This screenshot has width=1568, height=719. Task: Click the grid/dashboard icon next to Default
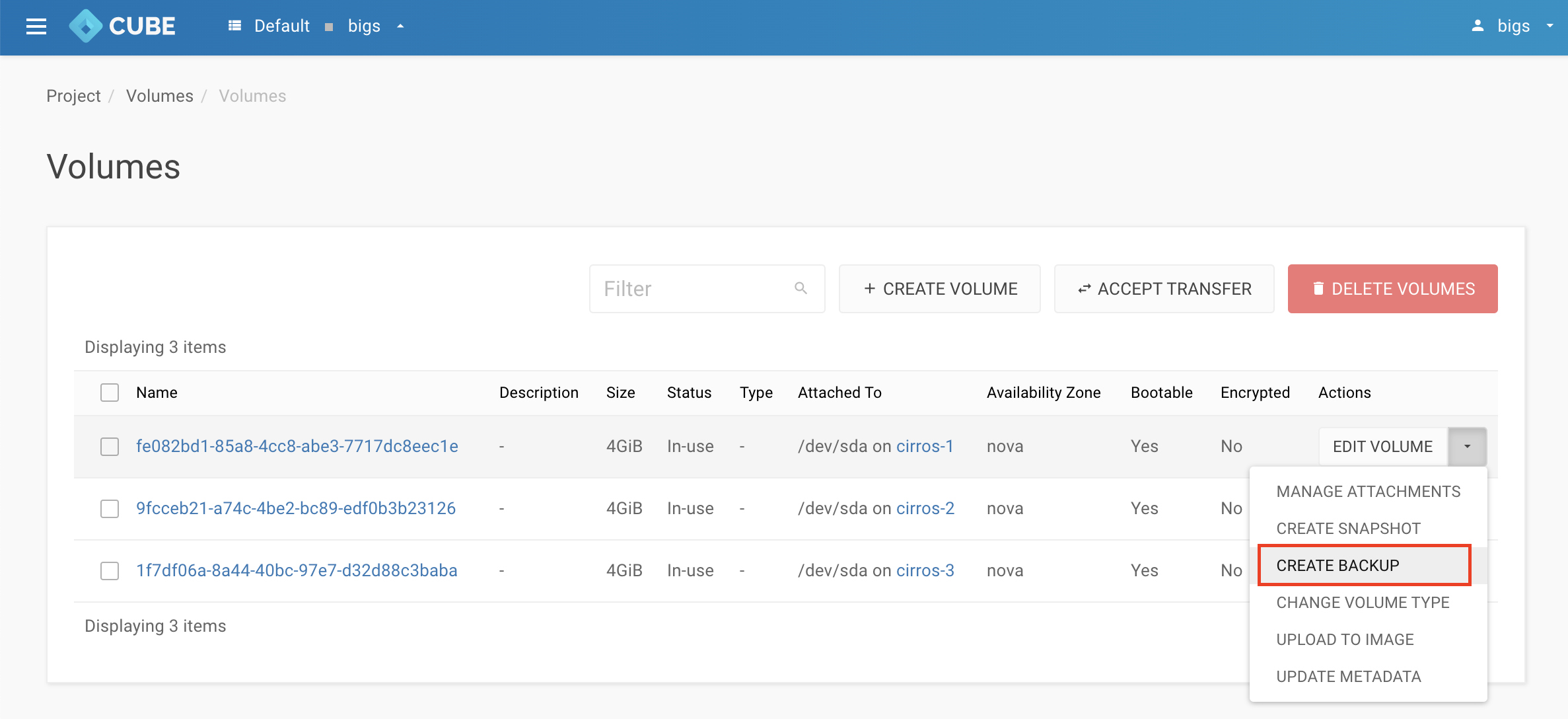(x=233, y=25)
